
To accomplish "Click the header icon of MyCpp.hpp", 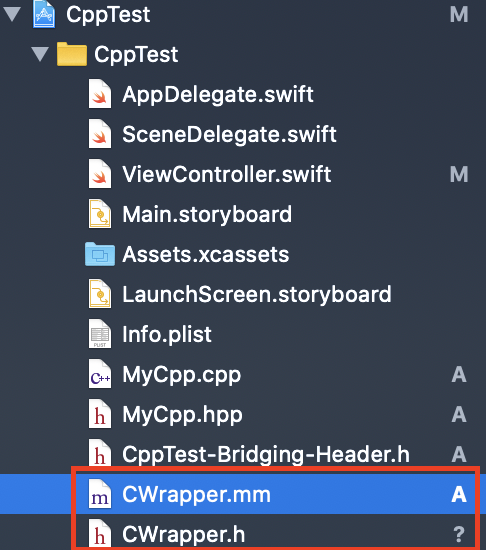I will coord(100,414).
